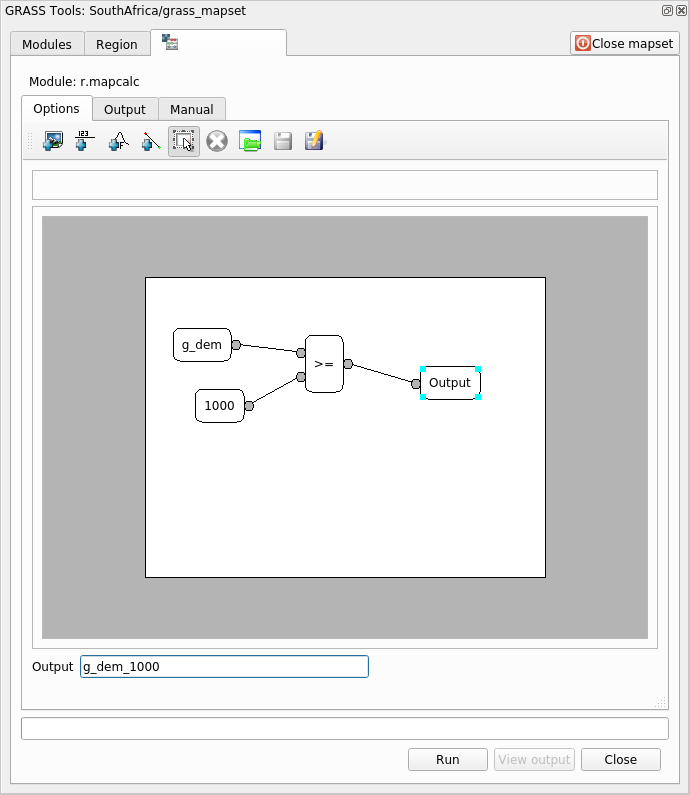Select the 1000 constant node
Screen dimensions: 690x795
coord(219,406)
